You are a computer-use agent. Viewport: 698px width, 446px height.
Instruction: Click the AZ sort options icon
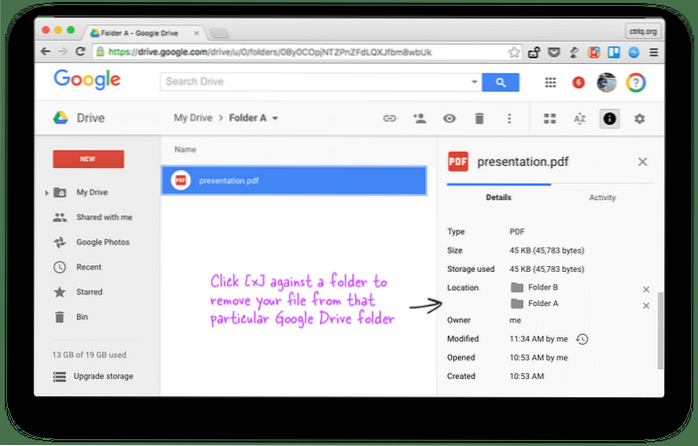pyautogui.click(x=578, y=119)
